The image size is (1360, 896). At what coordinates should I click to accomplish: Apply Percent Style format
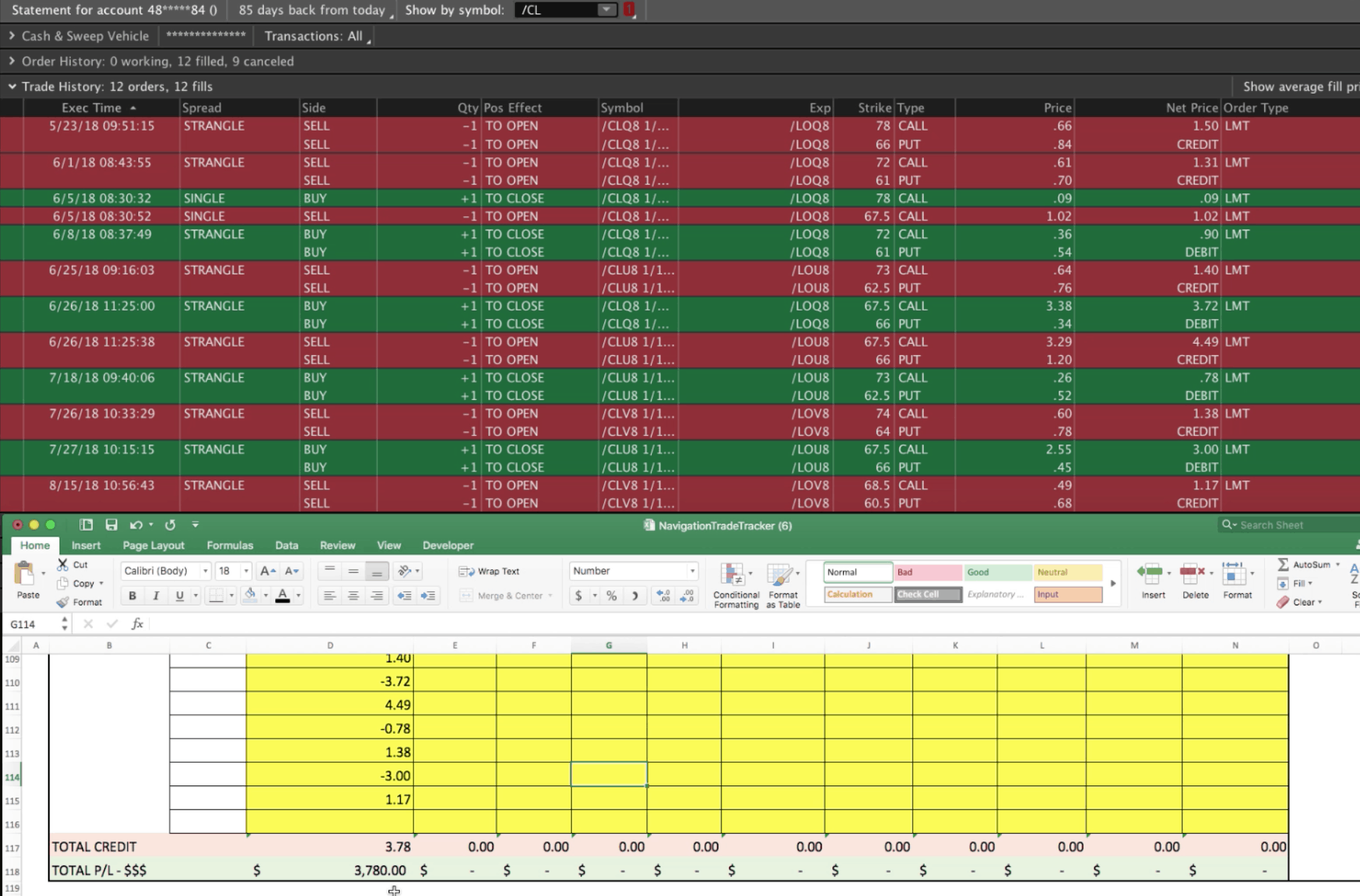[611, 595]
